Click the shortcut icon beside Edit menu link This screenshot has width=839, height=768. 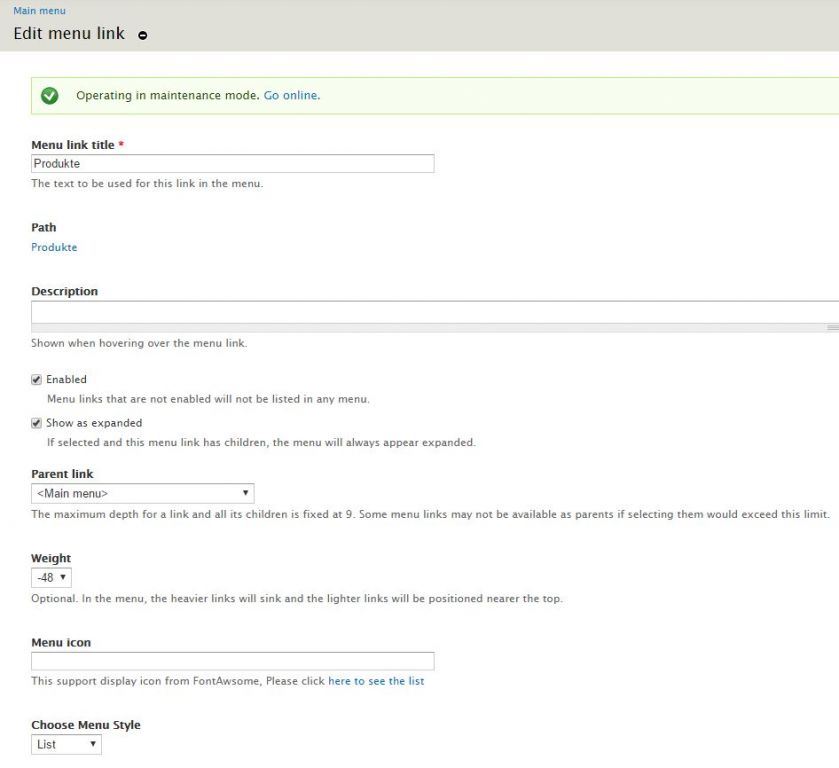143,35
